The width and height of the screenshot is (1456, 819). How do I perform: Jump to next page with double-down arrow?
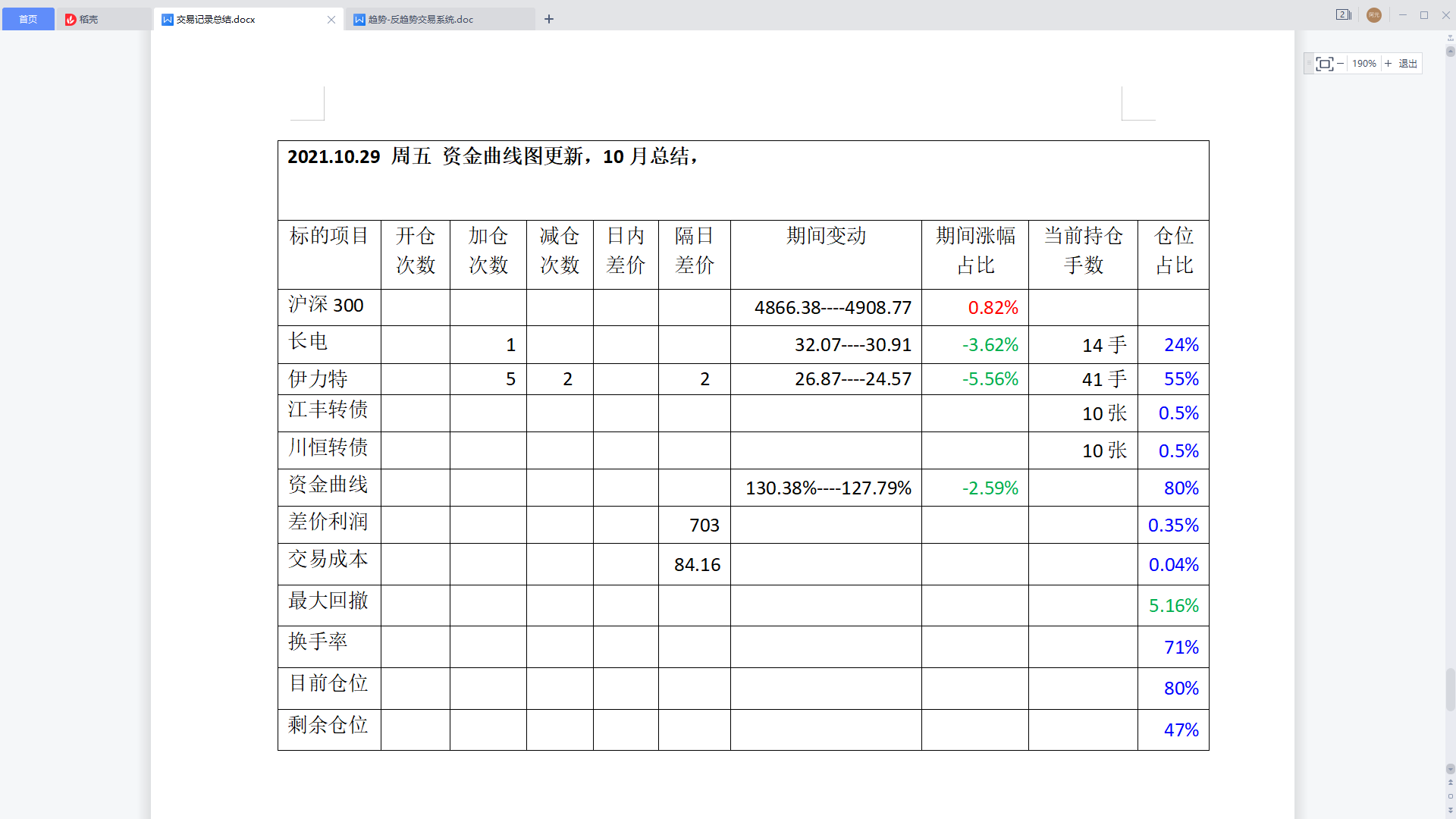pos(1451,811)
